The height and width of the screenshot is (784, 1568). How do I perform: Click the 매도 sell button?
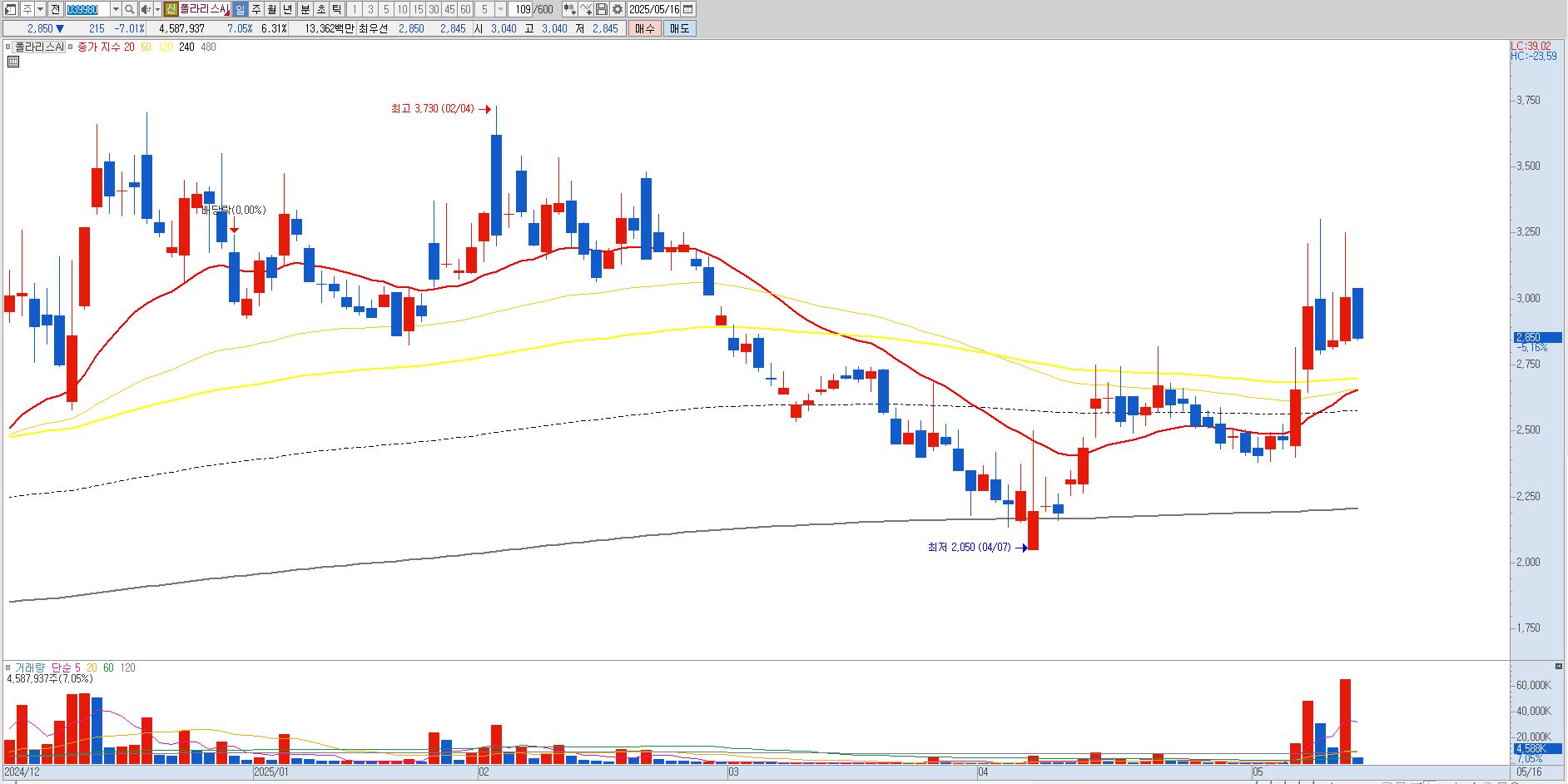click(679, 28)
